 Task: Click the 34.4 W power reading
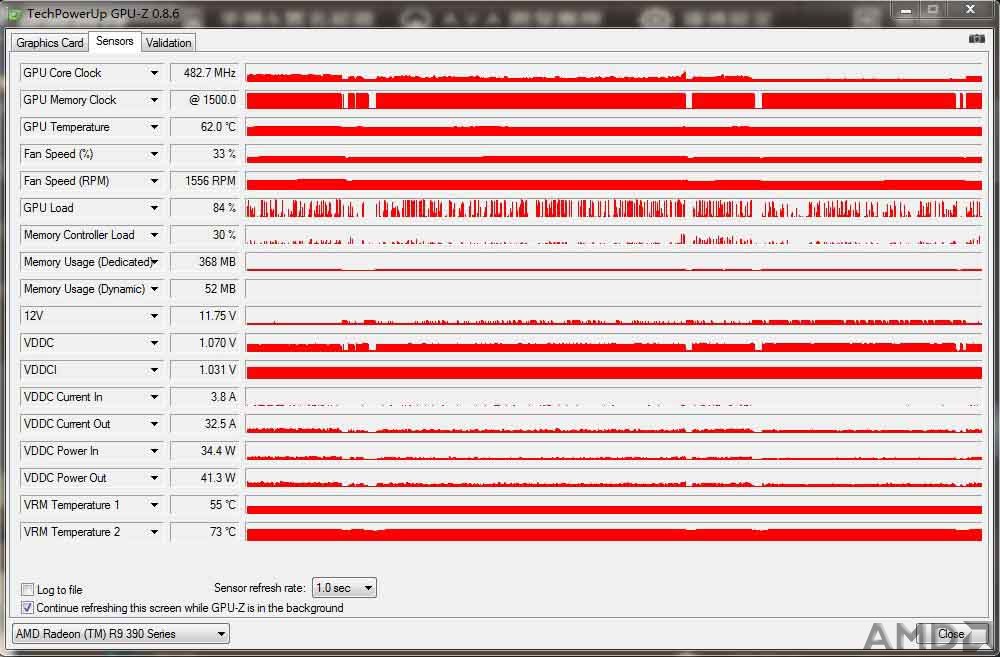click(x=205, y=451)
